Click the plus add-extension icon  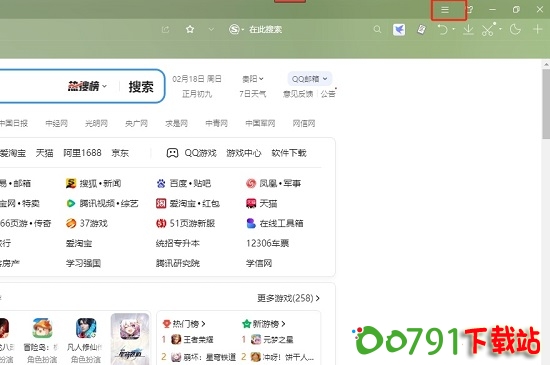[537, 29]
